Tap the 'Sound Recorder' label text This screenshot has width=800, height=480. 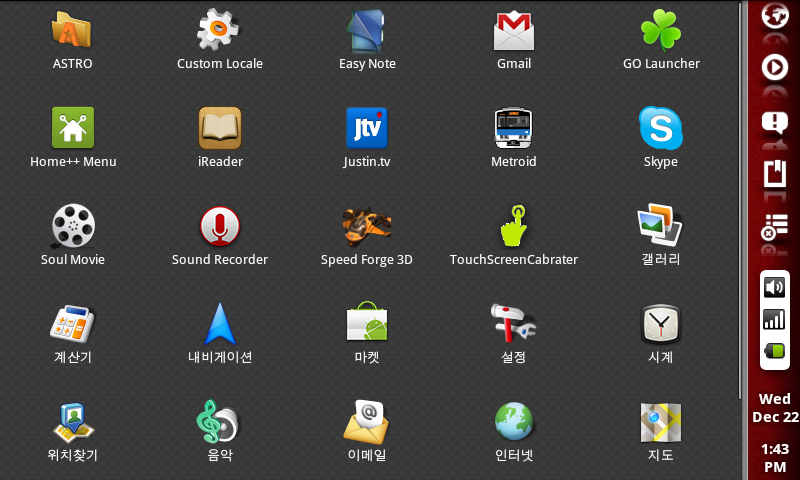click(x=220, y=260)
